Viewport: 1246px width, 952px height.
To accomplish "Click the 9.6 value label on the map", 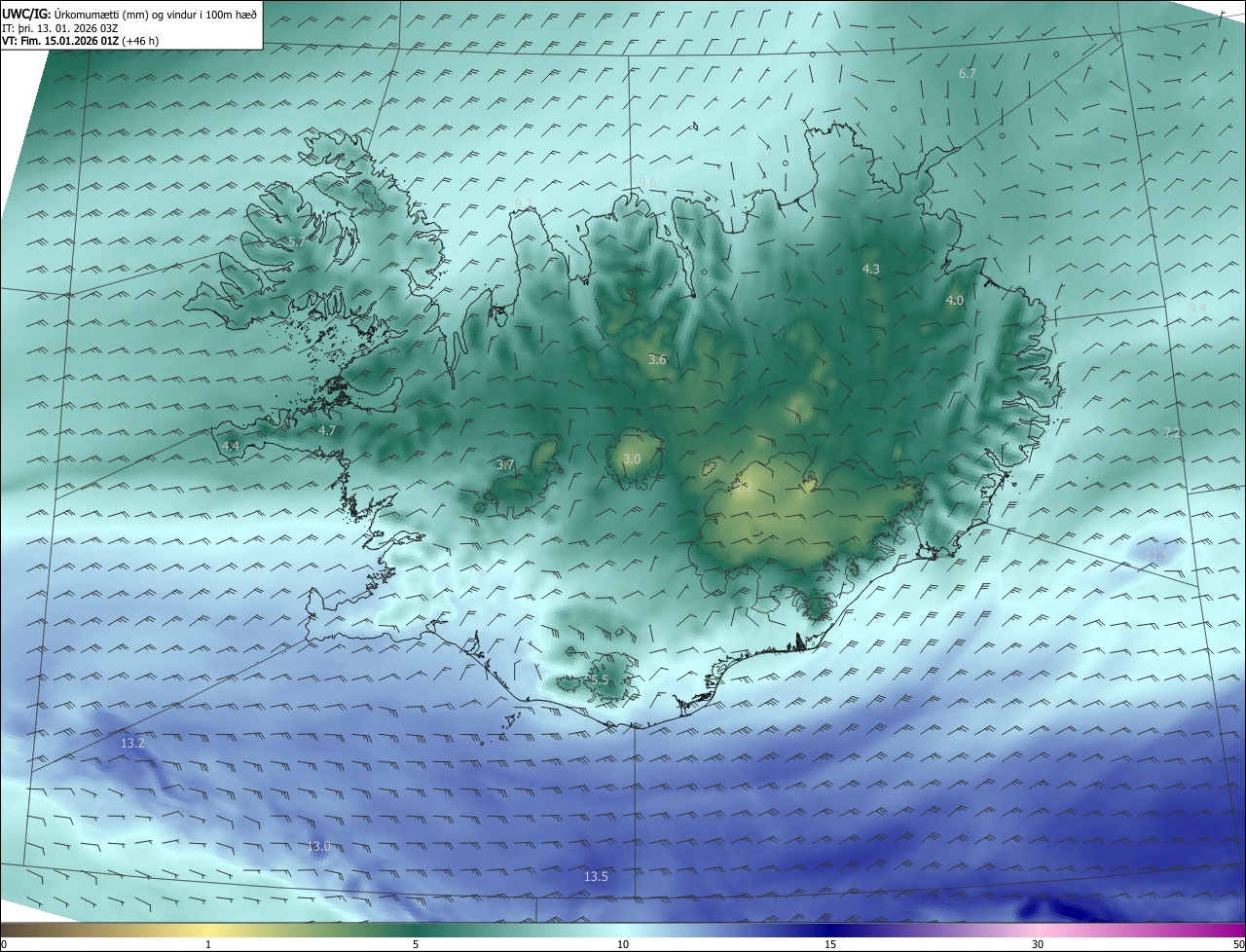I will [647, 182].
